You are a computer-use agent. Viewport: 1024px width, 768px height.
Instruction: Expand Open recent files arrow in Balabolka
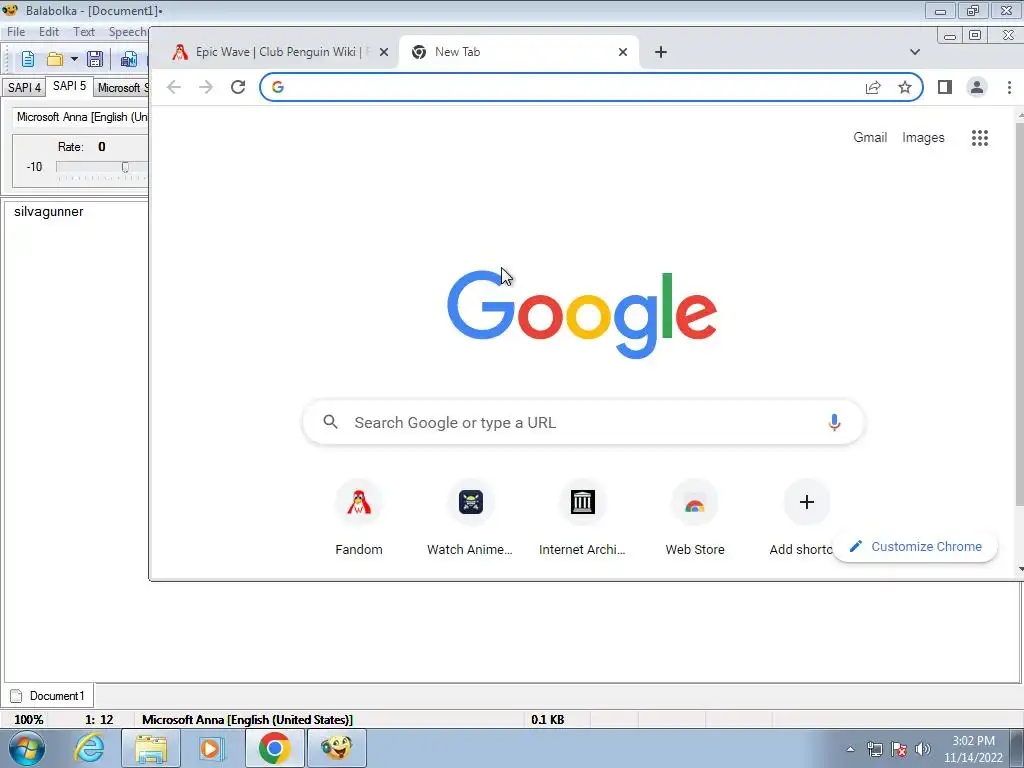coord(74,59)
